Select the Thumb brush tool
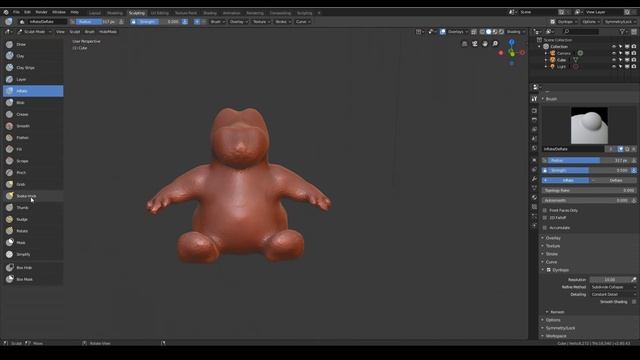This screenshot has height=360, width=640. (33, 207)
